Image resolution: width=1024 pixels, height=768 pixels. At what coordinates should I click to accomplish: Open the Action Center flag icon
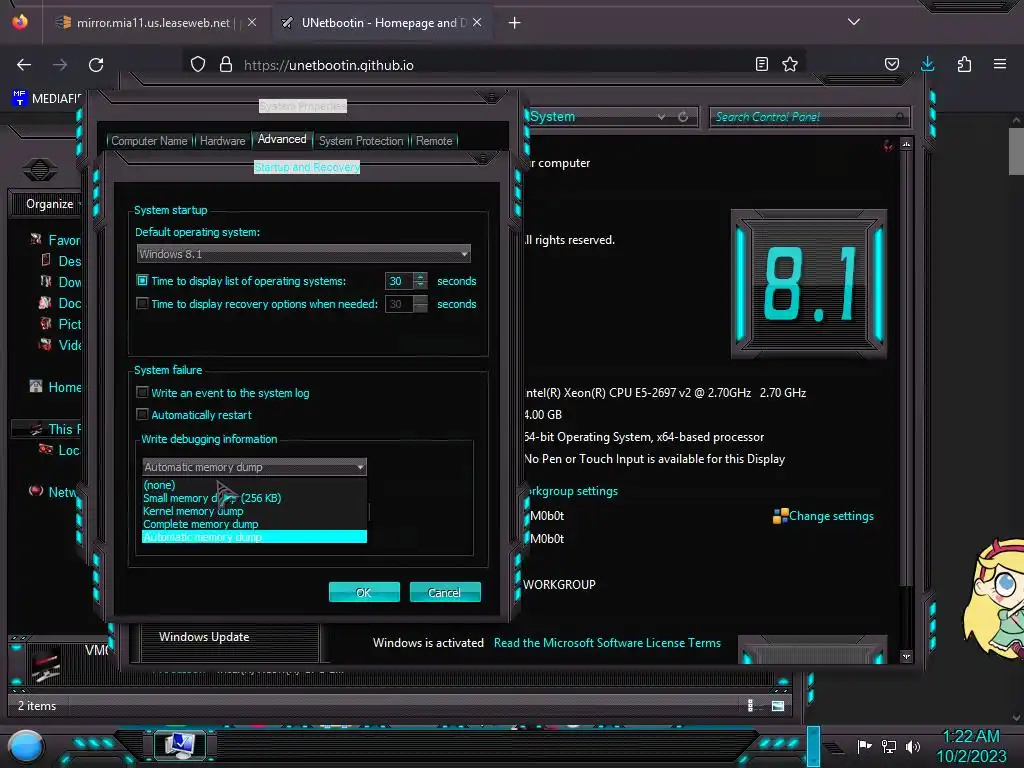pos(865,746)
